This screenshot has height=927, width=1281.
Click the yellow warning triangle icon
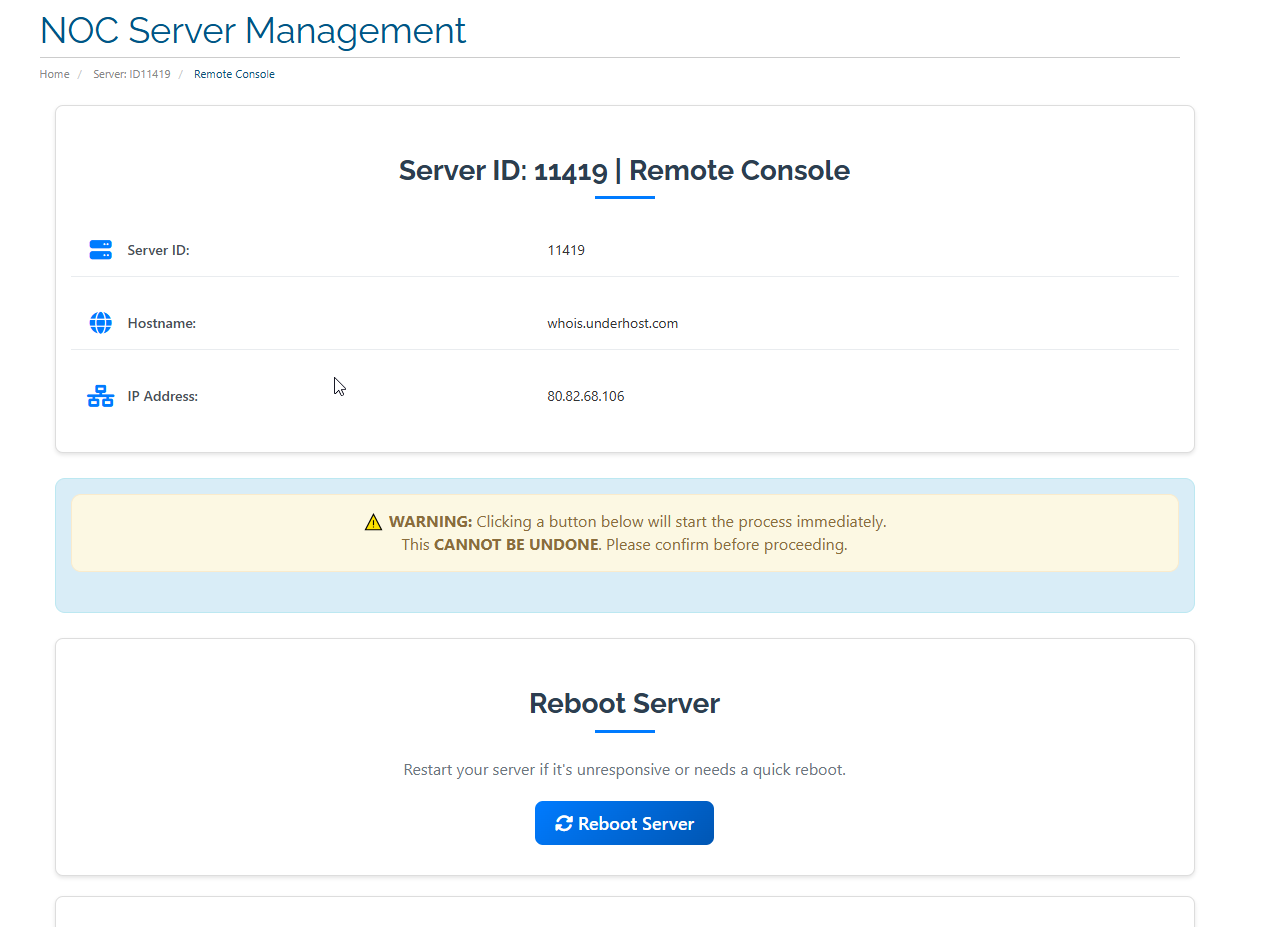click(x=372, y=521)
